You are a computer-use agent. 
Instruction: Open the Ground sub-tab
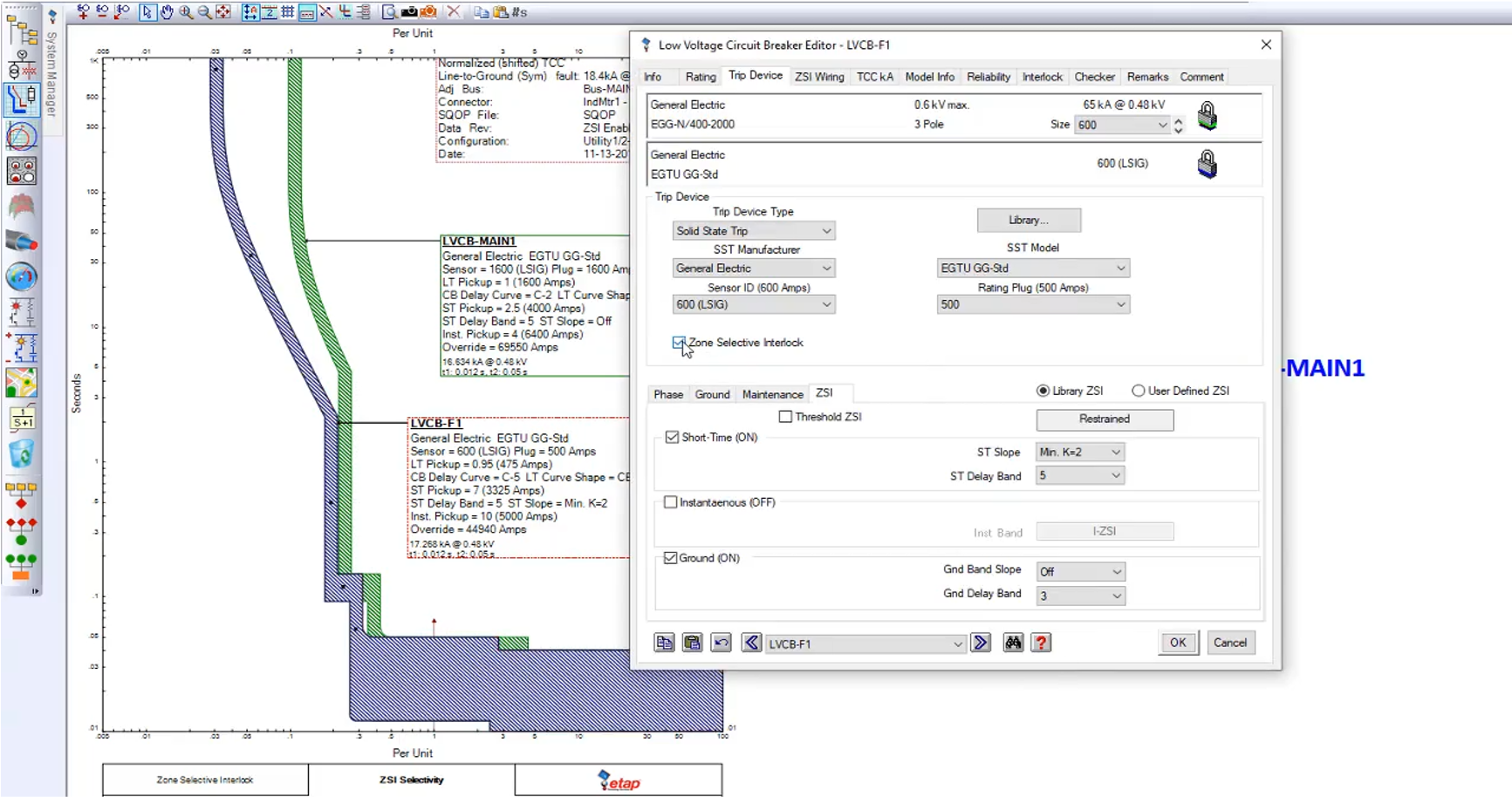712,394
